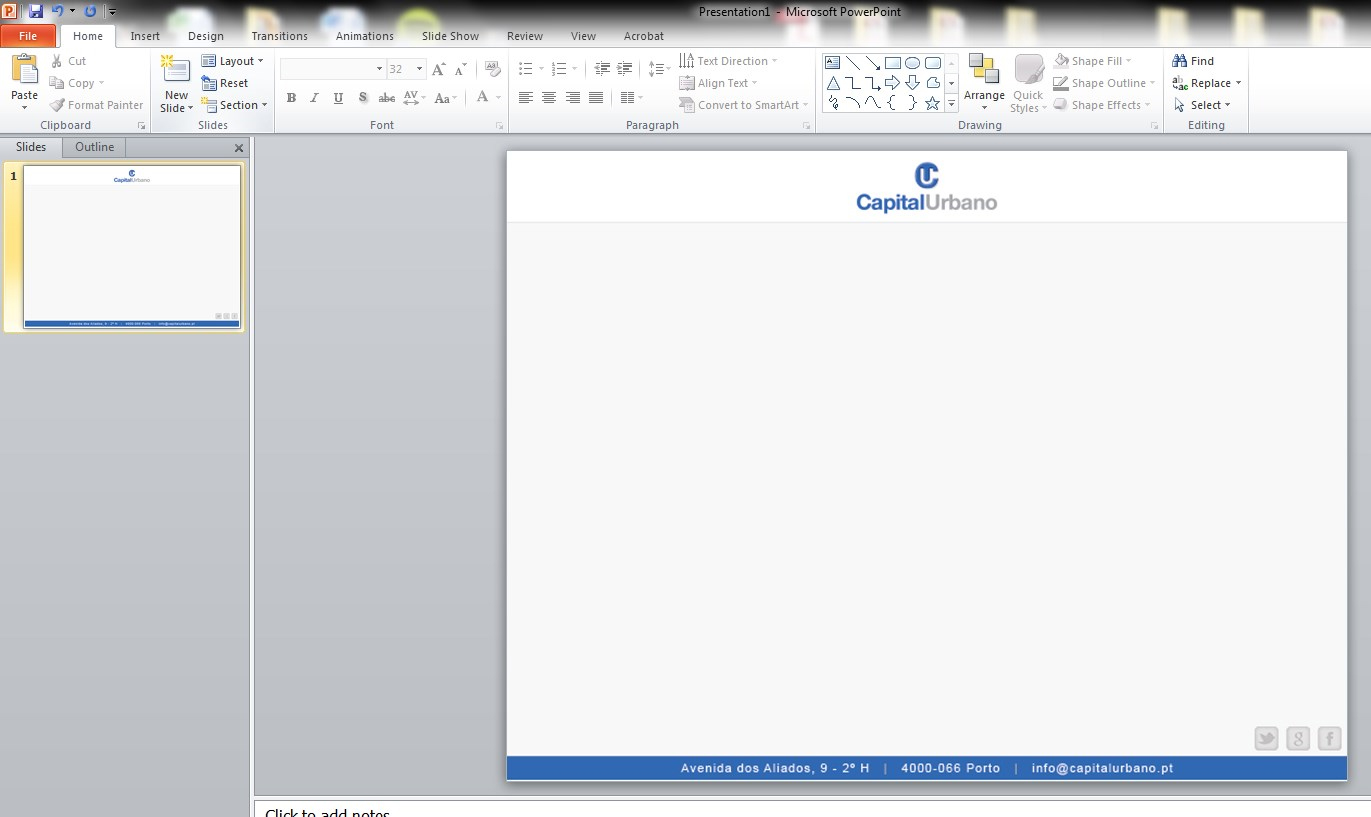Switch to the Design ribbon tab

tap(205, 36)
